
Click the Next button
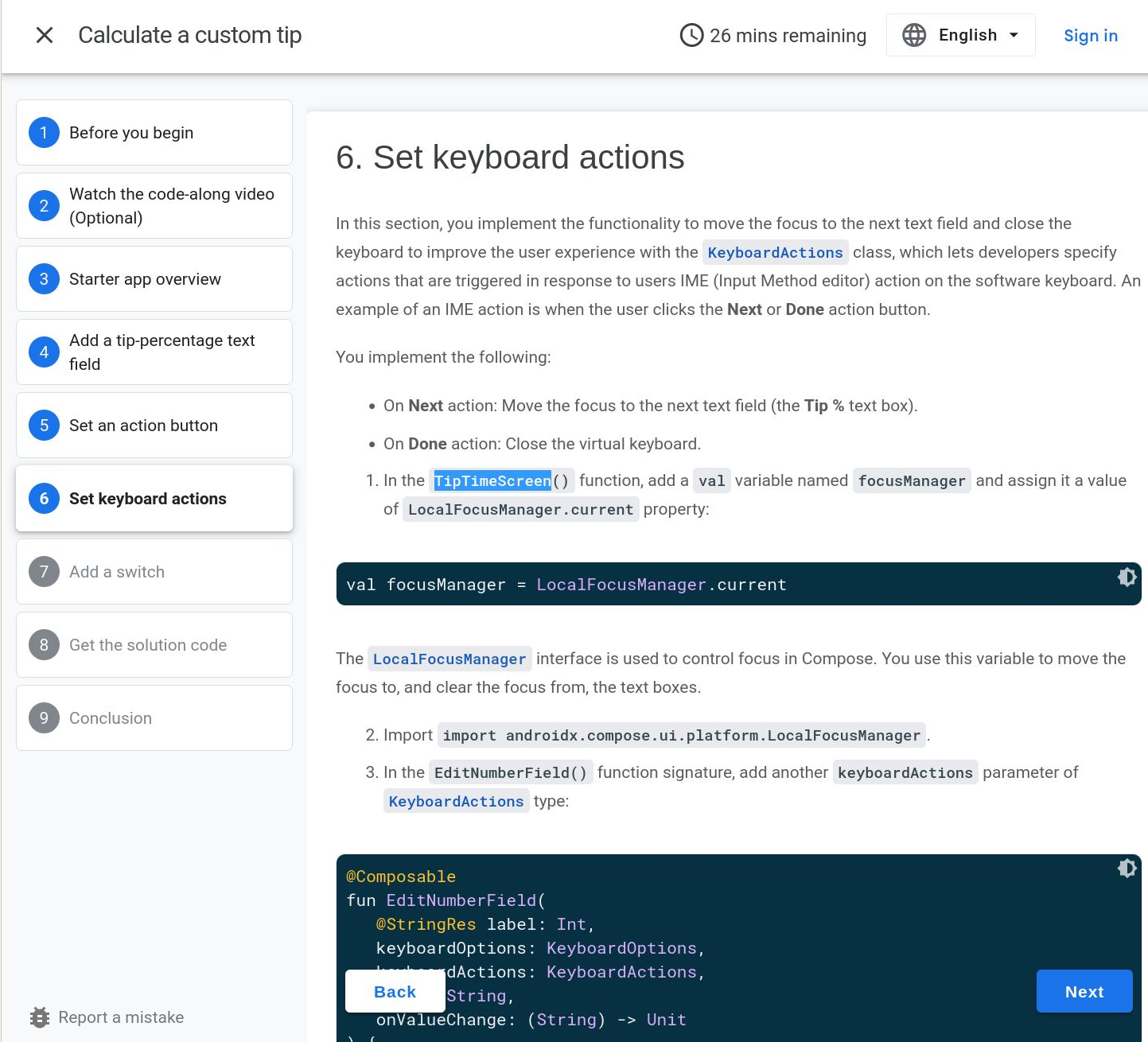(x=1084, y=991)
